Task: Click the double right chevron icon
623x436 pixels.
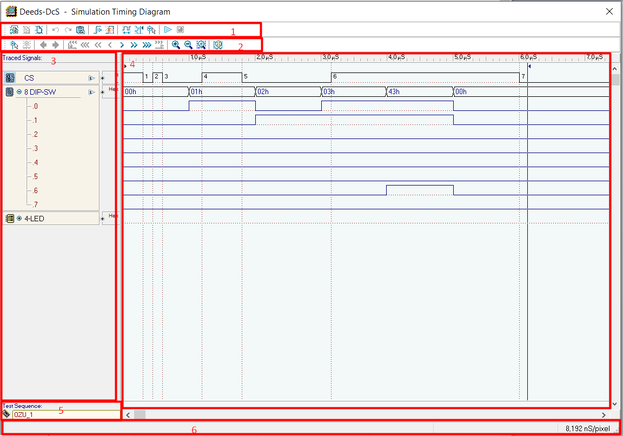Action: point(134,45)
